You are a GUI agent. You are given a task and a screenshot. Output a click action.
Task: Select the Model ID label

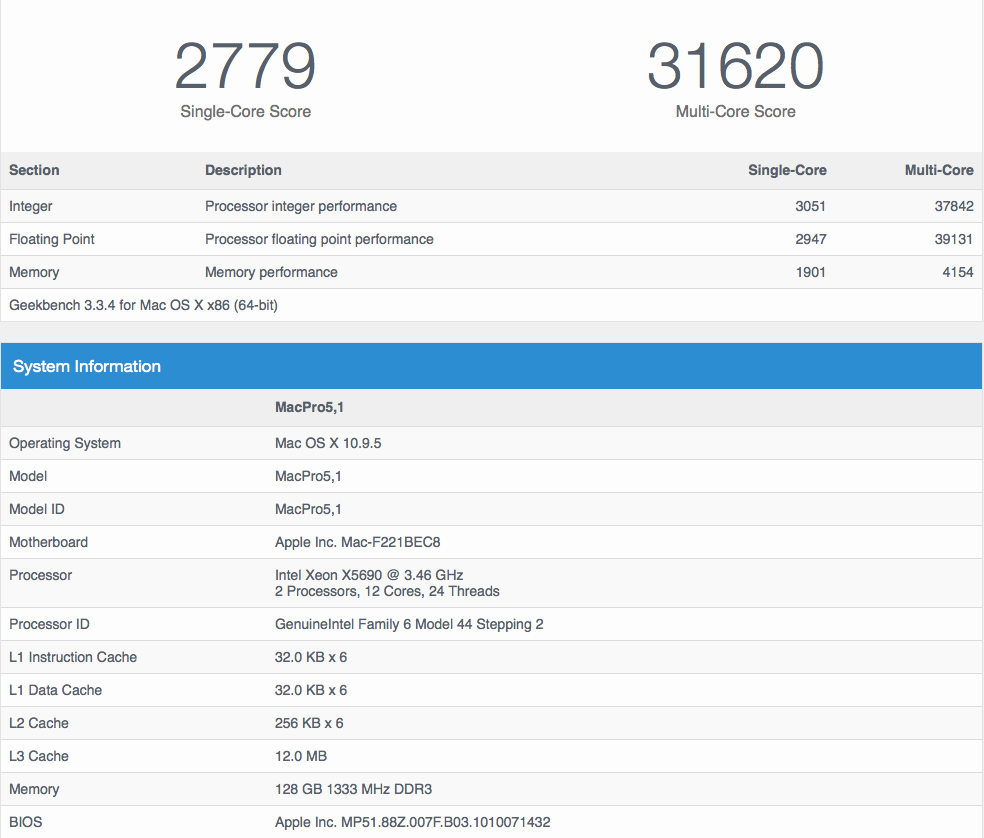coord(36,509)
